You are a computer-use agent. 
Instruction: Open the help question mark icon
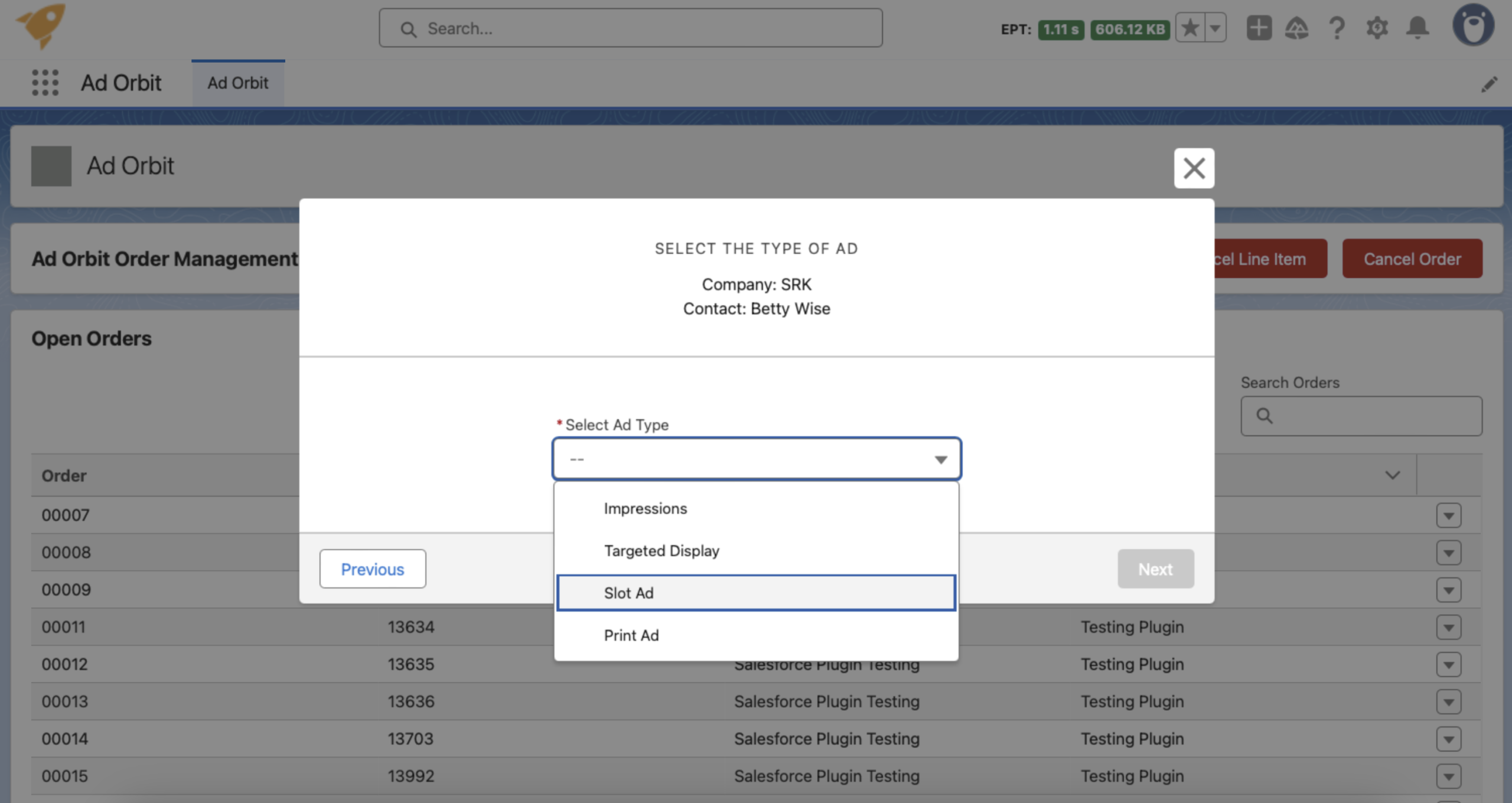pos(1337,28)
